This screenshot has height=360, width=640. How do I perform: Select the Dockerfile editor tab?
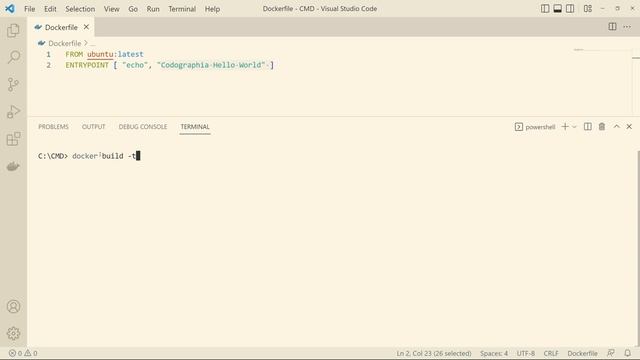(61, 27)
